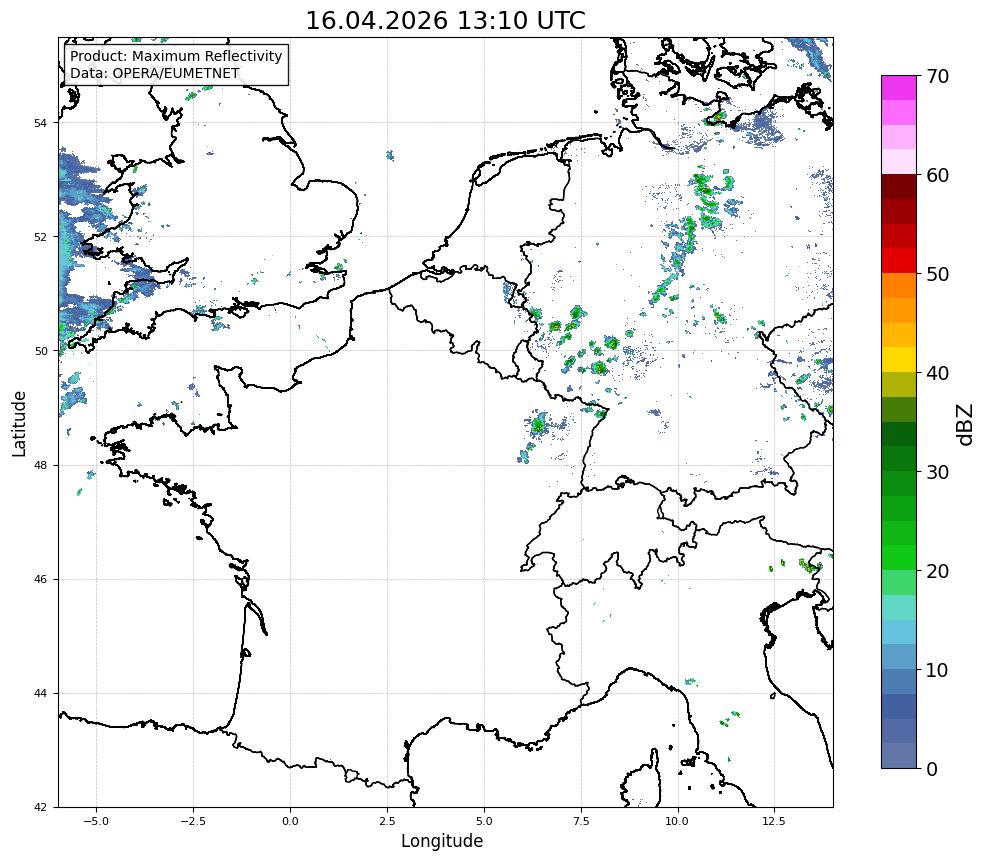Image resolution: width=985 pixels, height=860 pixels.
Task: Click the 44 latitude tick label
Action: (40, 694)
